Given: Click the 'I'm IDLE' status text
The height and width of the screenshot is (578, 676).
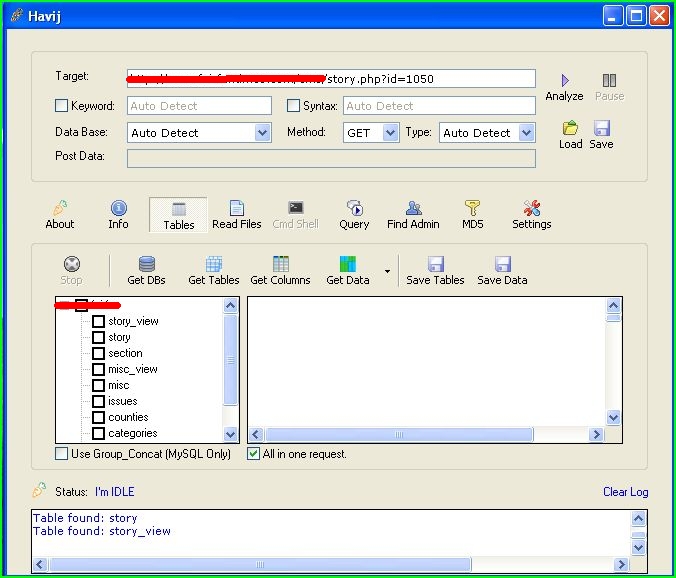Looking at the screenshot, I should coord(115,492).
